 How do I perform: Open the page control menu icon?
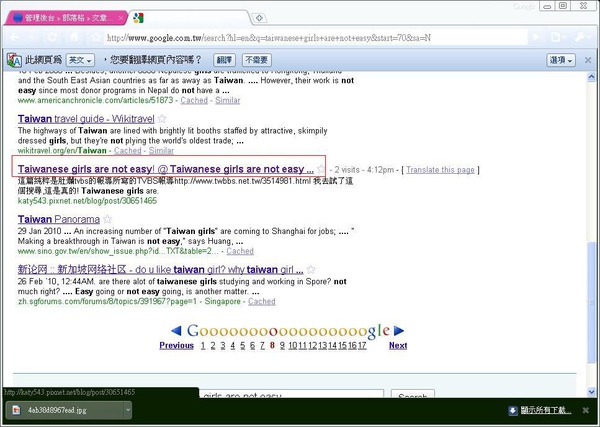[x=557, y=37]
